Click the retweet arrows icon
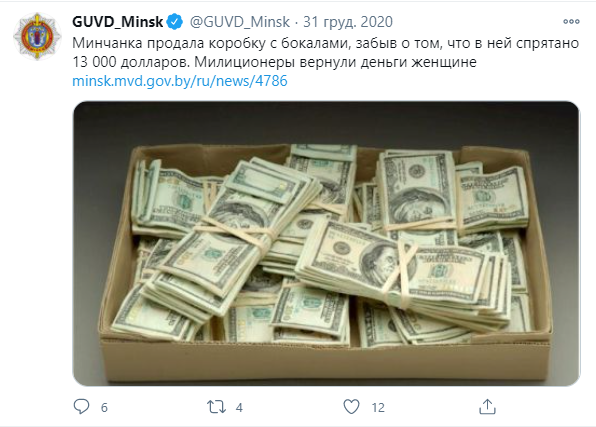 [x=216, y=407]
